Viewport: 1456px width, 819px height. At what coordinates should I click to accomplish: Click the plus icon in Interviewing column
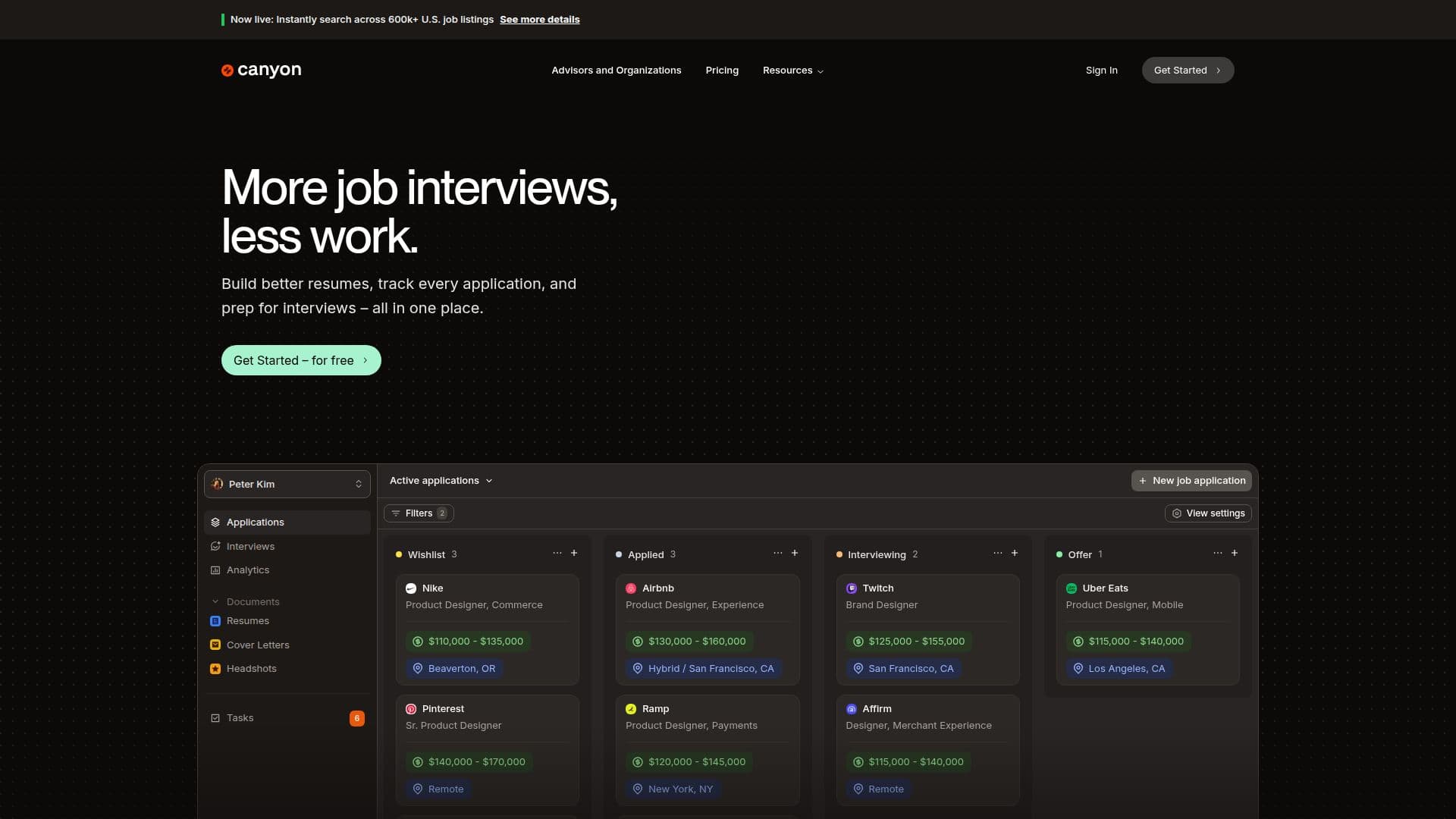point(1015,554)
